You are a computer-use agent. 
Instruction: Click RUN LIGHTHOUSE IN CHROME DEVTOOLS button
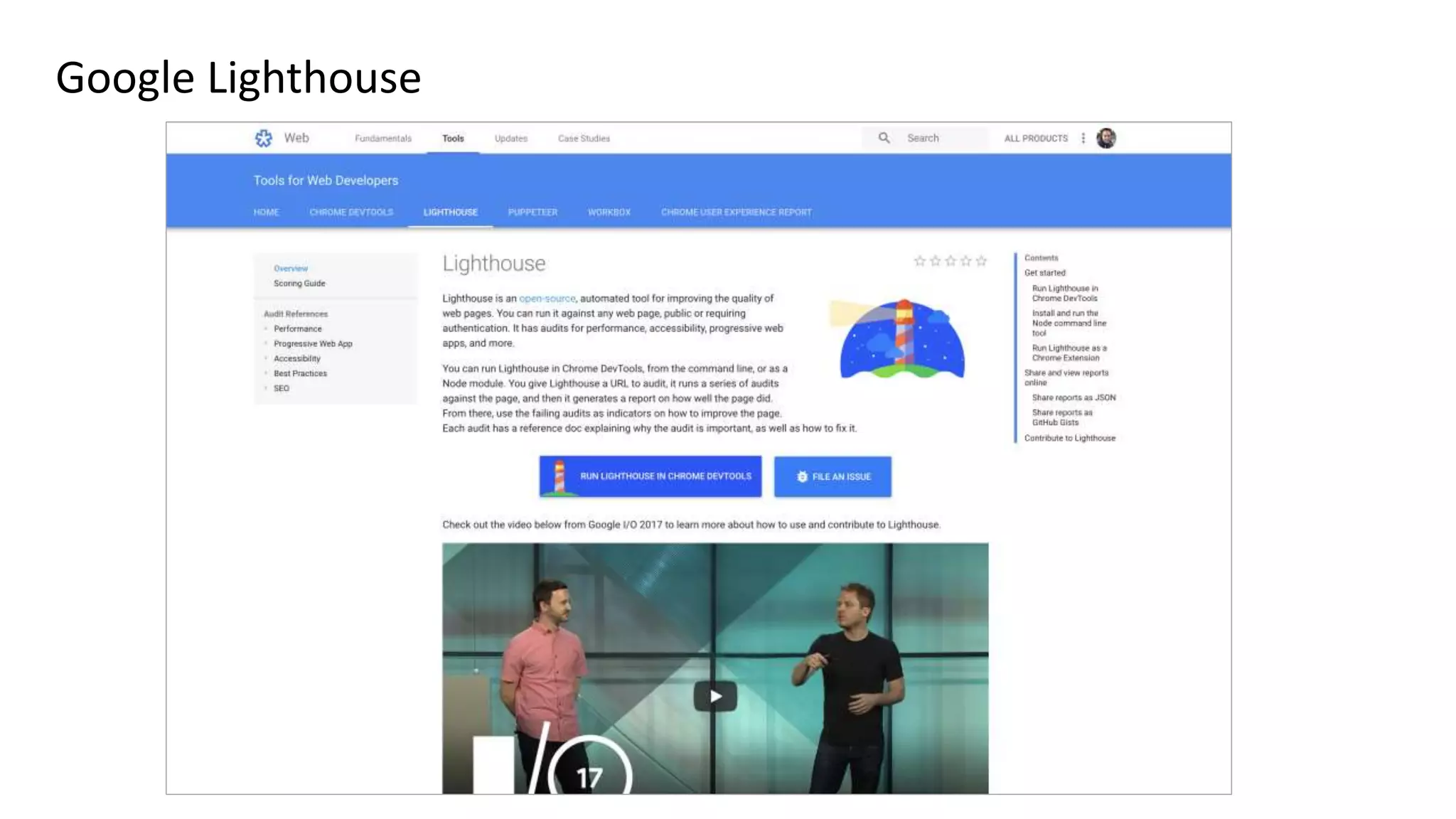(x=651, y=476)
